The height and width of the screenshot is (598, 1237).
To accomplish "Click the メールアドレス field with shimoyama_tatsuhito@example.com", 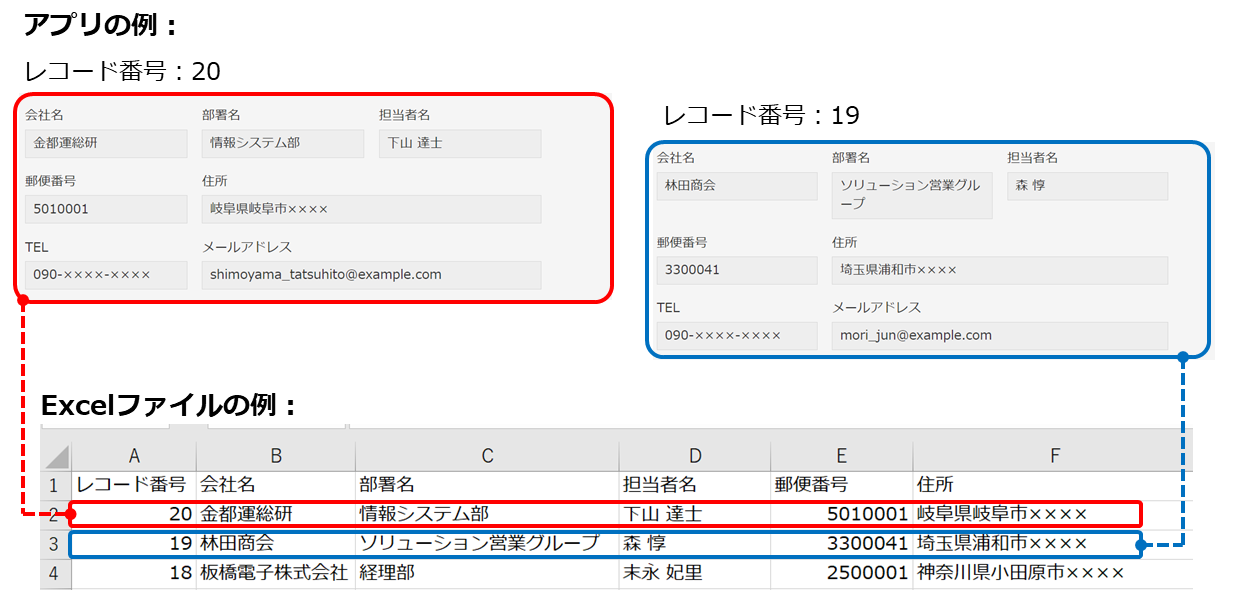I will pos(370,275).
